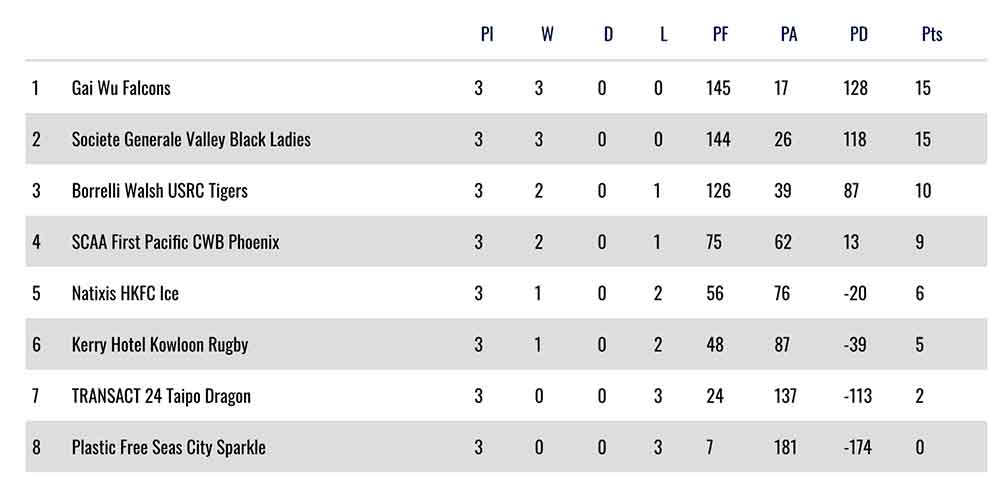Click Taipo Dragon's PA value 137
1000x485 pixels.
[x=785, y=396]
